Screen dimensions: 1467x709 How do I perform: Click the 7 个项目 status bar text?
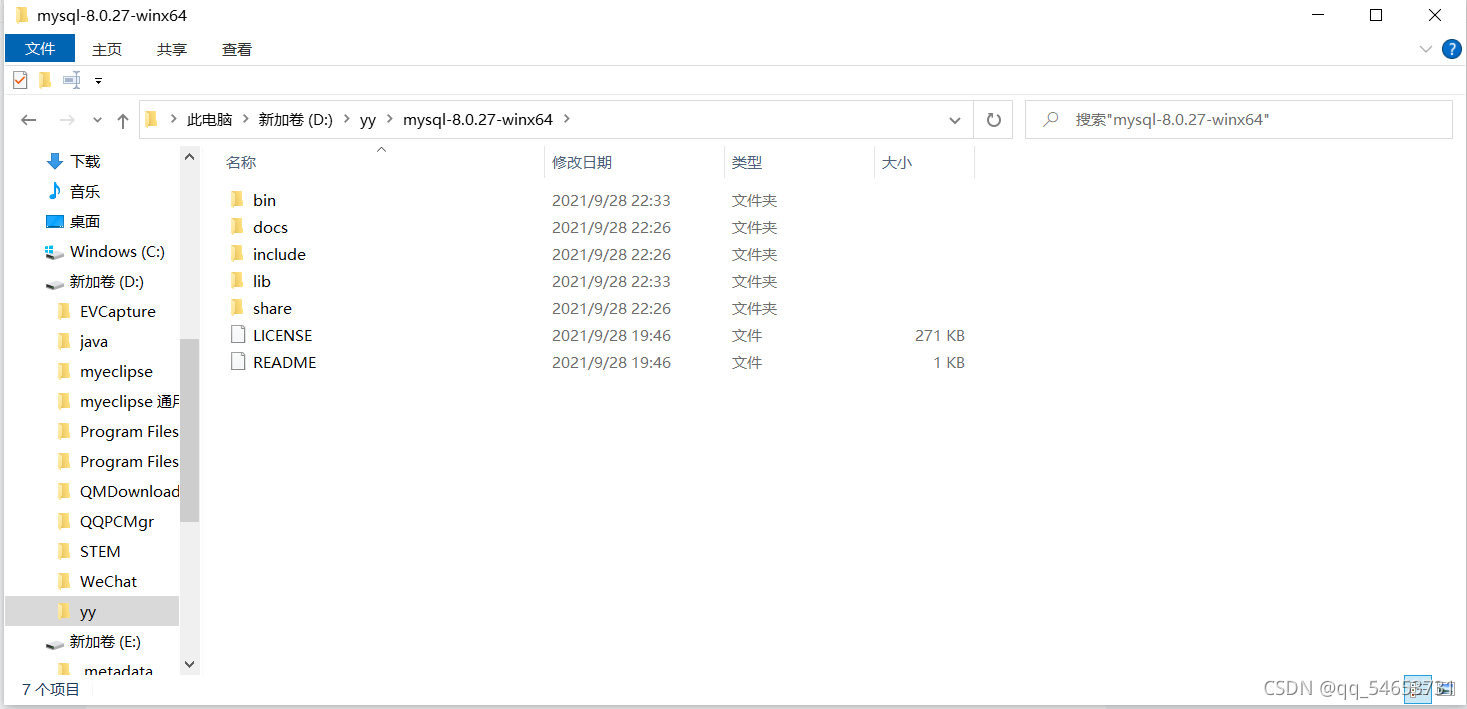click(51, 689)
